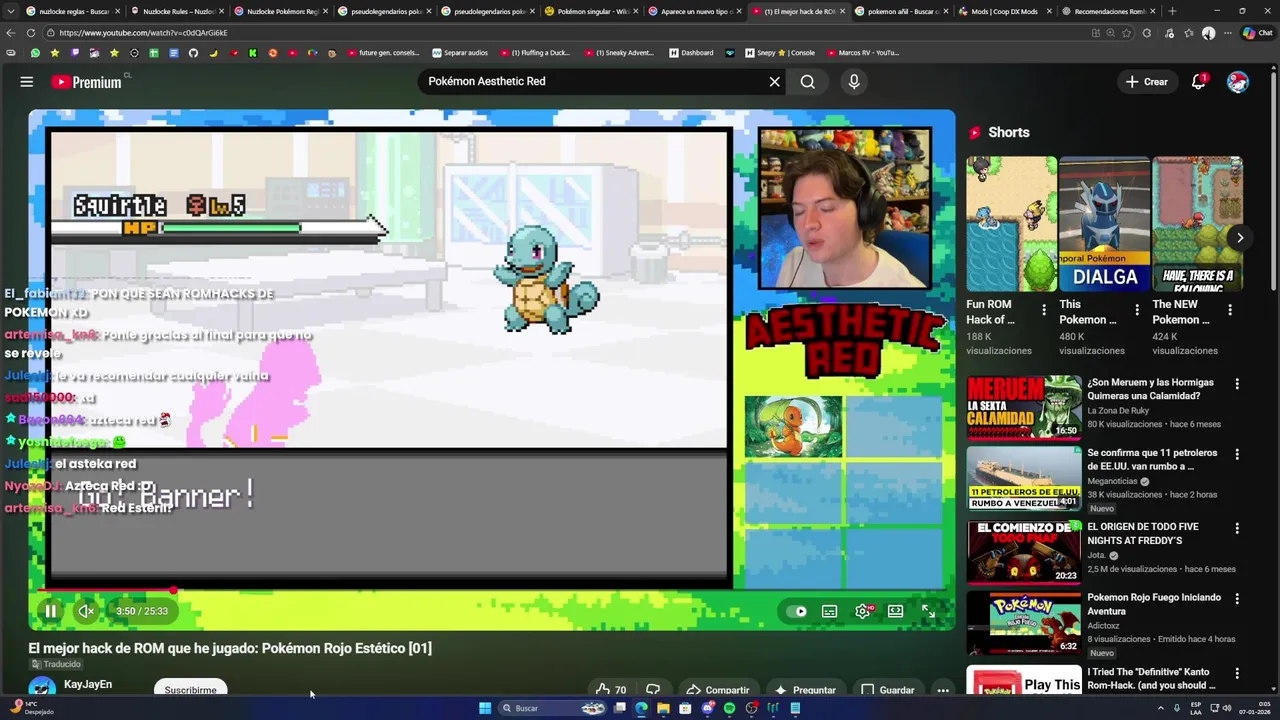Open options for 'The NEW Pokemon' short
Screen dimensions: 1280x720
tap(1230, 310)
